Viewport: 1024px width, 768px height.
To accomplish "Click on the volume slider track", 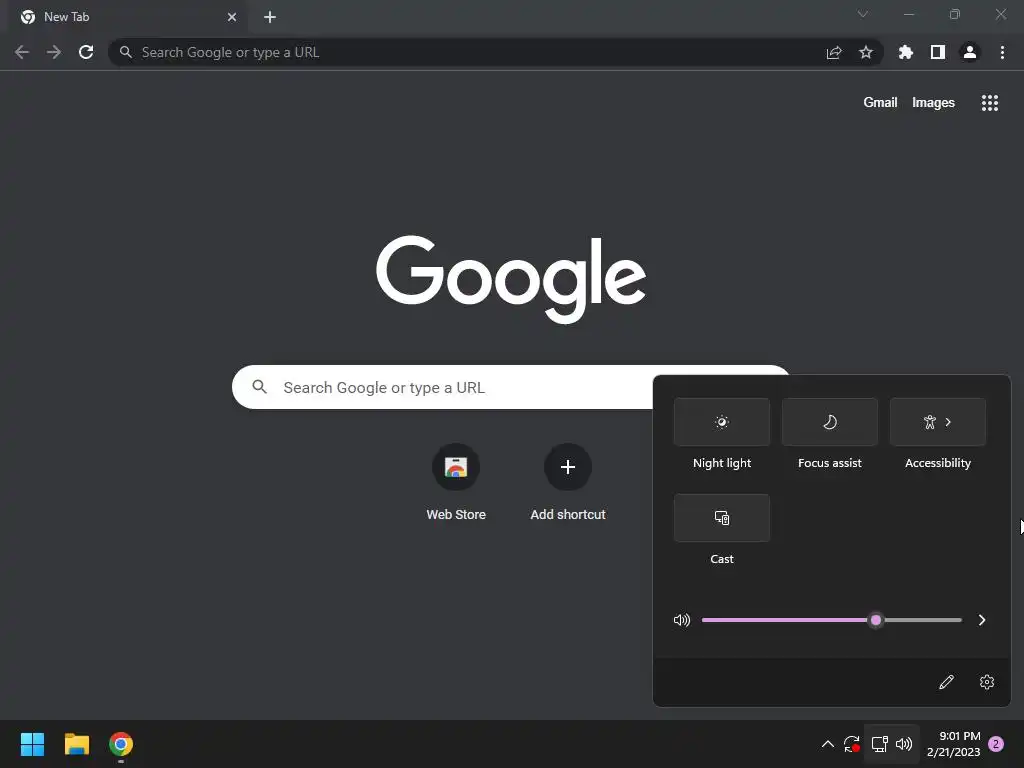I will click(831, 620).
